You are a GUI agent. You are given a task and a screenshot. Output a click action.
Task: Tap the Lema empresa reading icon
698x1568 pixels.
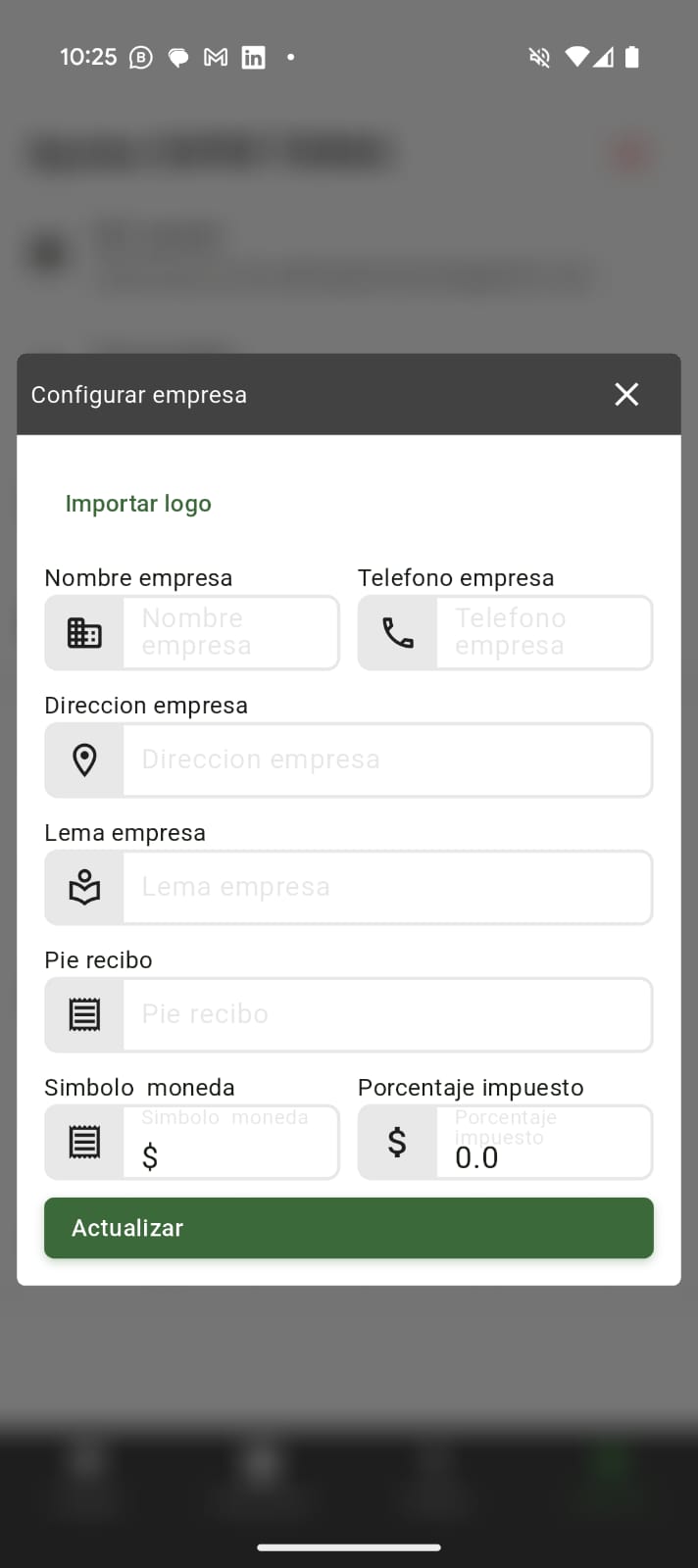[84, 888]
